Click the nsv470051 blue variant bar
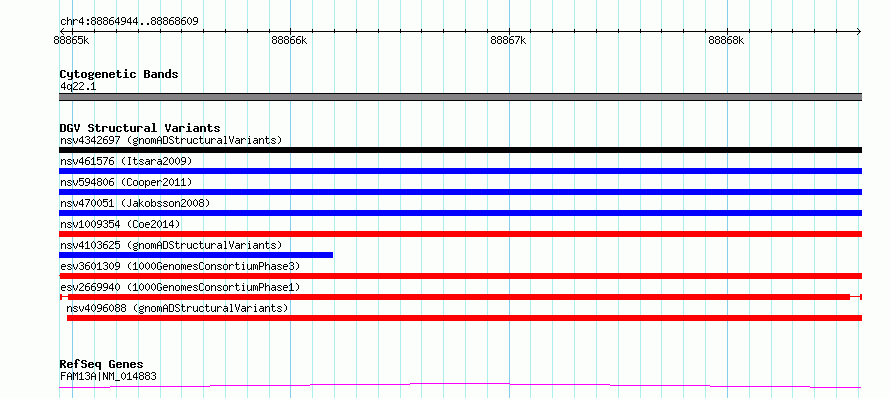890x398 pixels. point(460,213)
